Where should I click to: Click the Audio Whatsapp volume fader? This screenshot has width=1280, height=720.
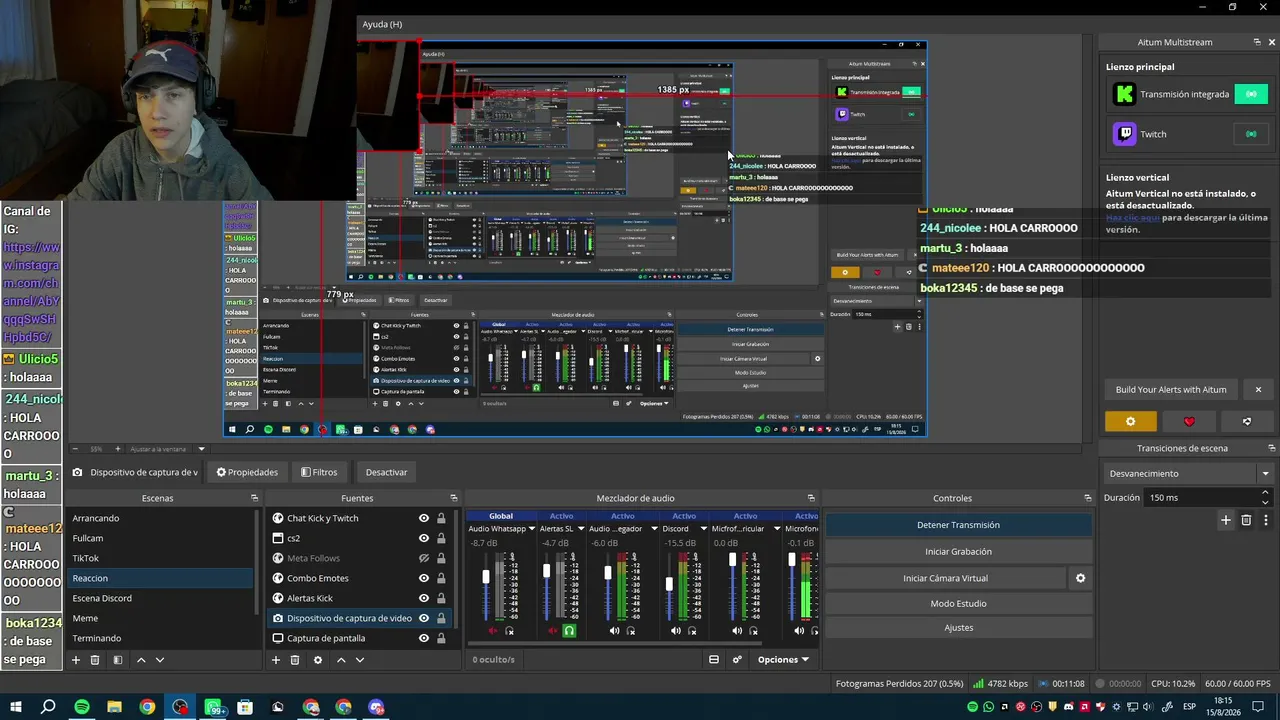click(x=487, y=577)
